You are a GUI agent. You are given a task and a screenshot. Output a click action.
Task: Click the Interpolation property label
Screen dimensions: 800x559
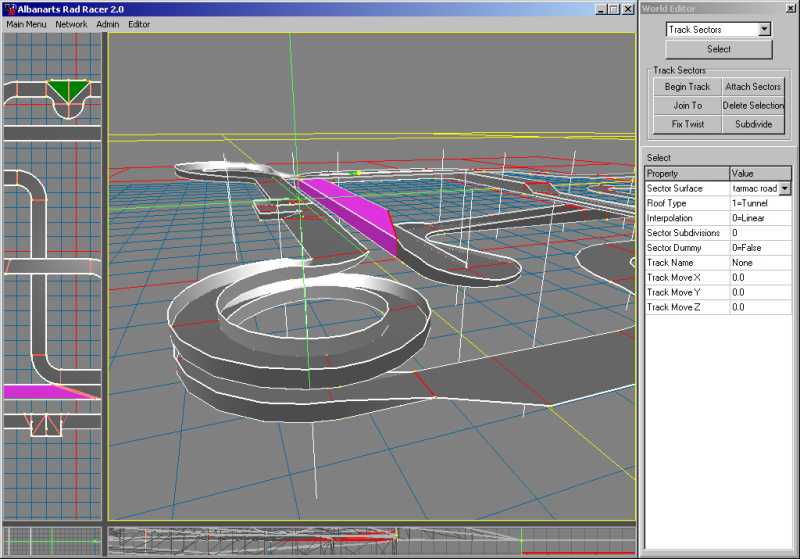(669, 218)
